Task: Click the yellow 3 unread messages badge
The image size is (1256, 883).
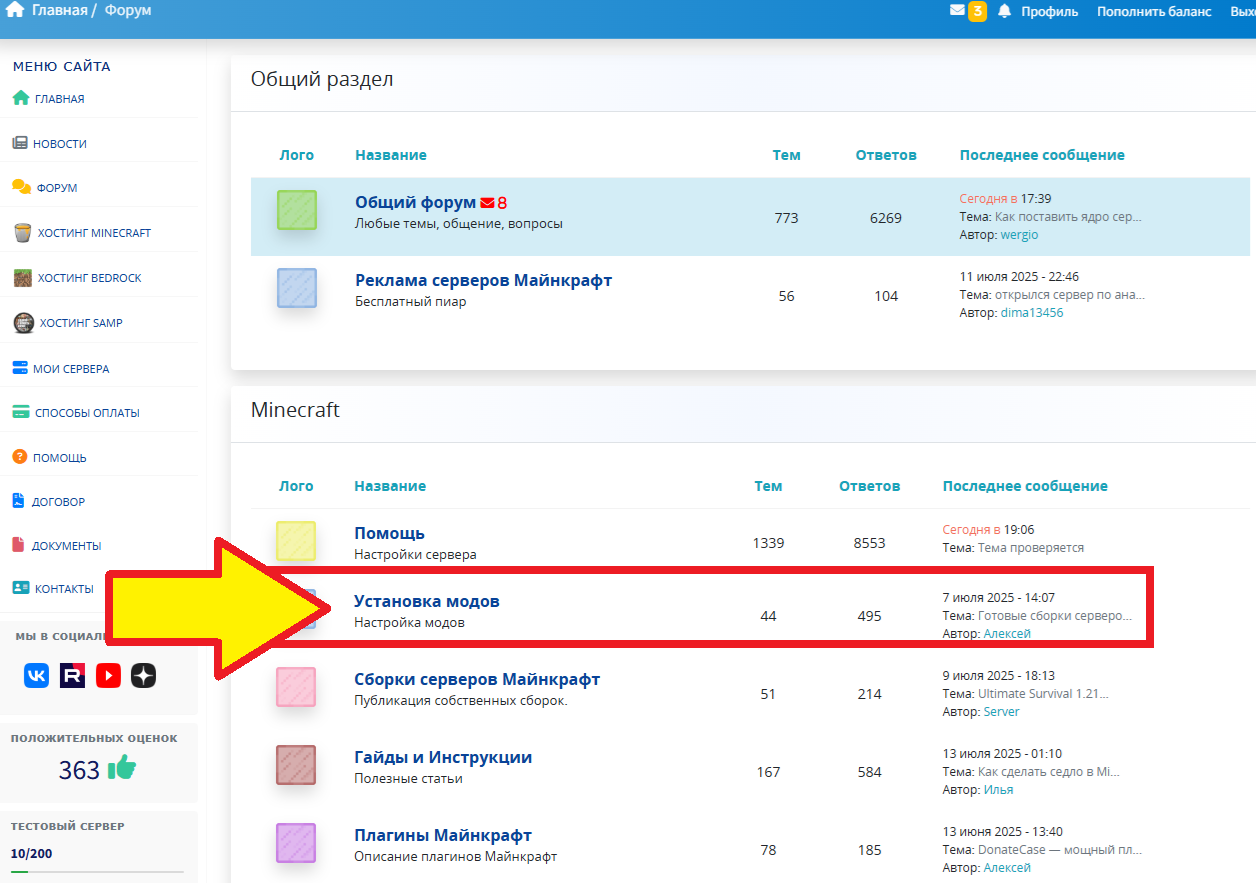Action: [x=977, y=11]
